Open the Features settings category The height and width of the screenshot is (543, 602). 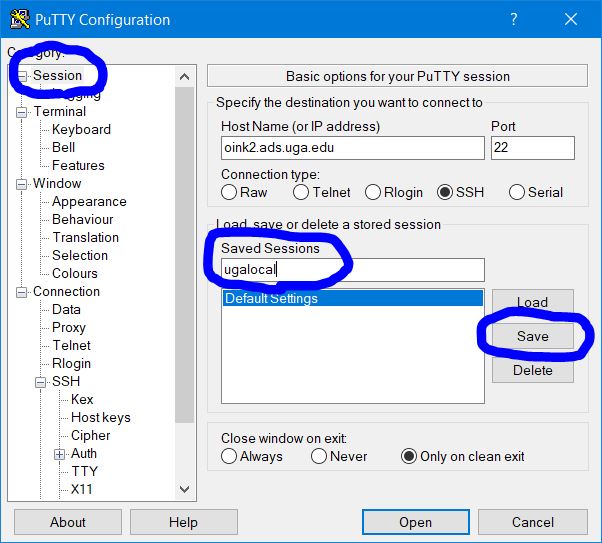(78, 166)
